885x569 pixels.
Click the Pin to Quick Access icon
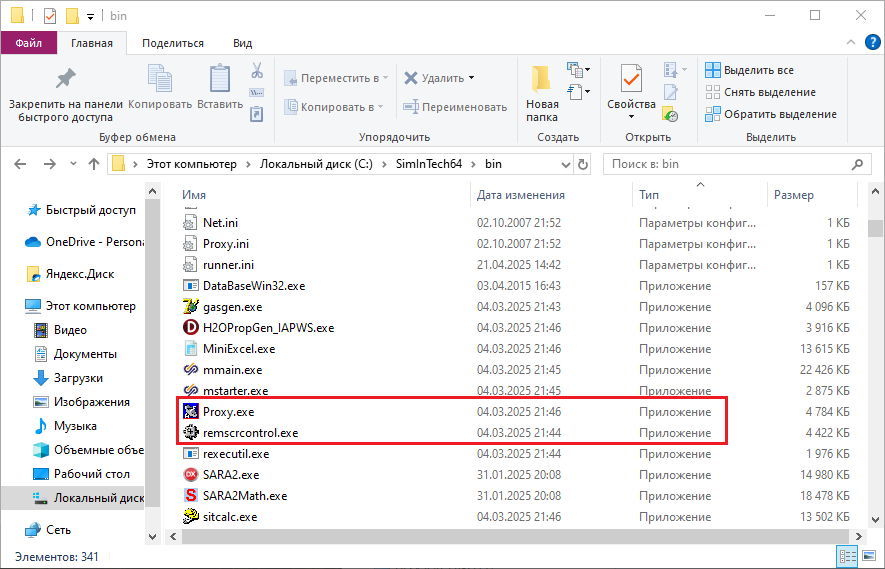pos(65,80)
